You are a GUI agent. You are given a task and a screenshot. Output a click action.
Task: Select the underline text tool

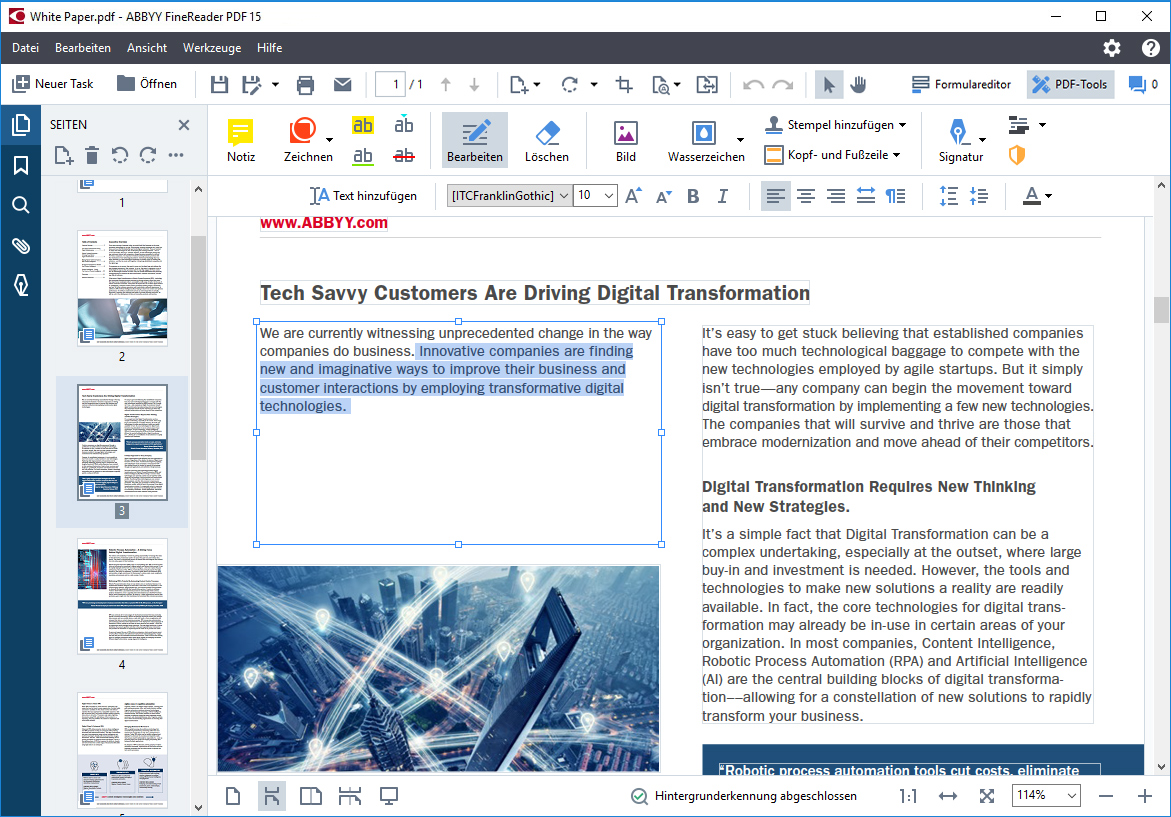coord(362,156)
